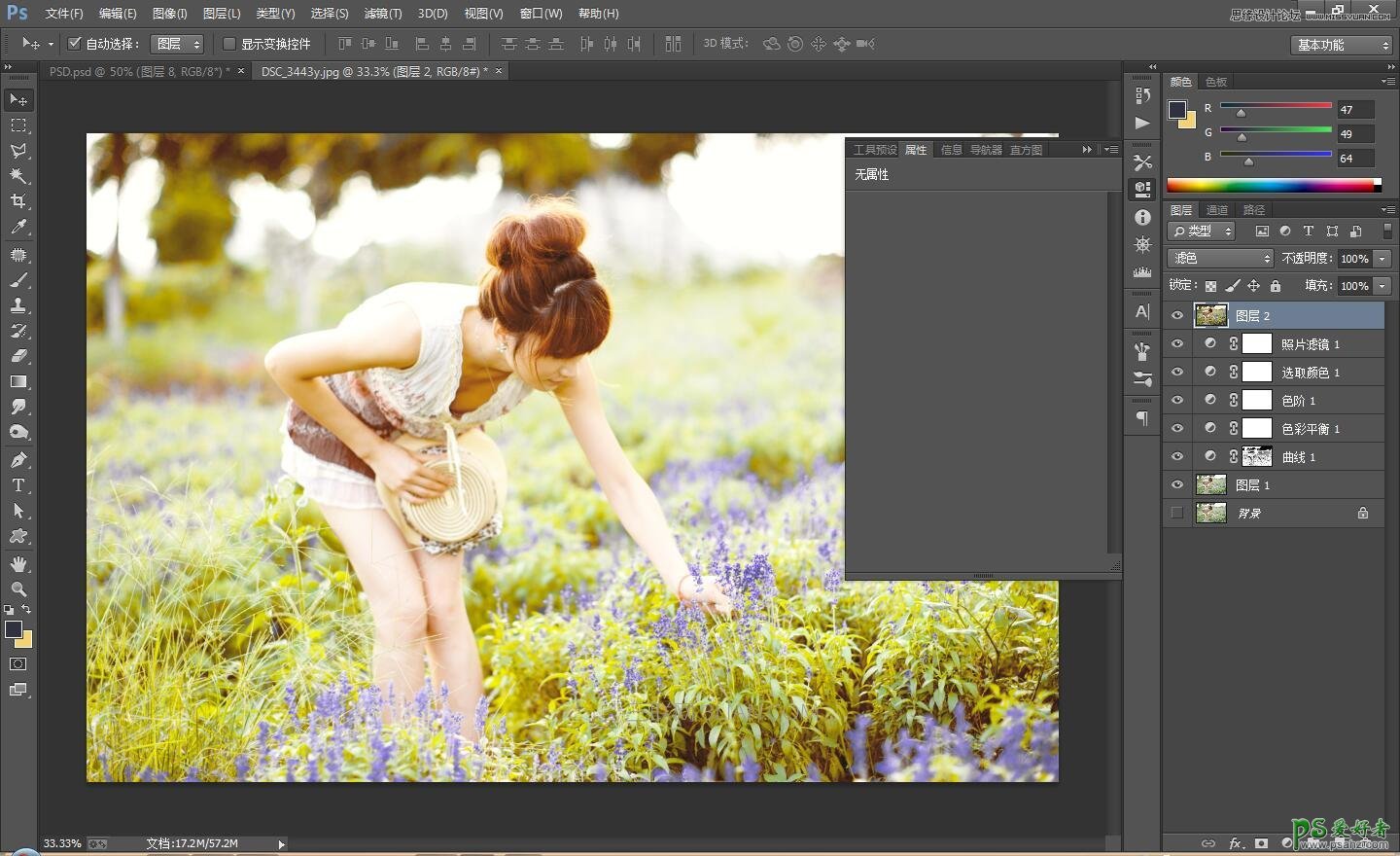Select the Horizontal Type tool
This screenshot has width=1400, height=856.
18,485
